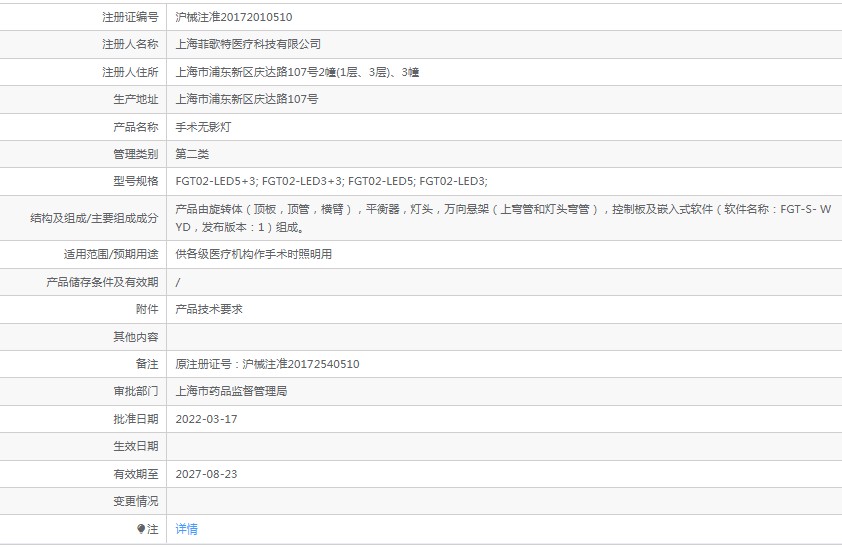Click the 注册人名称 label

[130, 45]
